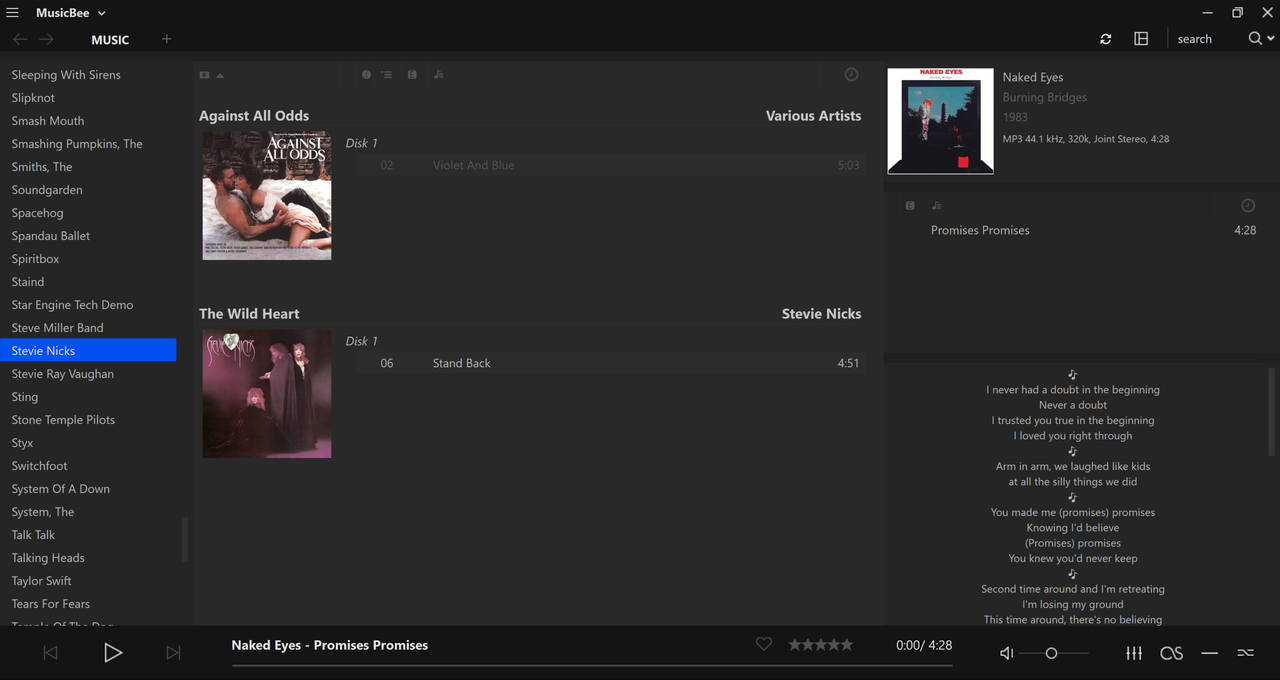Click Naked Eyes artist name in now playing

pyautogui.click(x=1033, y=77)
